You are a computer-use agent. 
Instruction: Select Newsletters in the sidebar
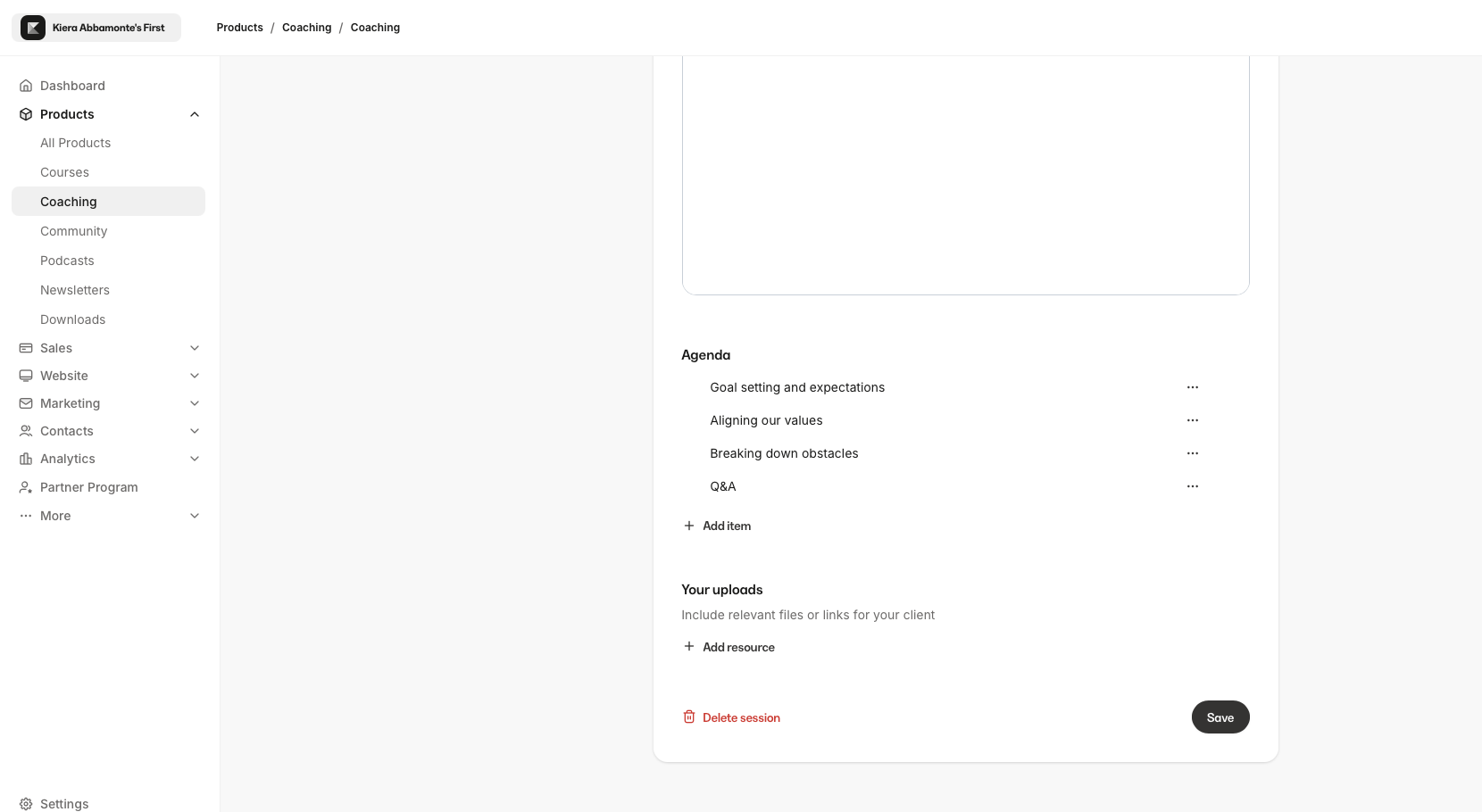[75, 290]
